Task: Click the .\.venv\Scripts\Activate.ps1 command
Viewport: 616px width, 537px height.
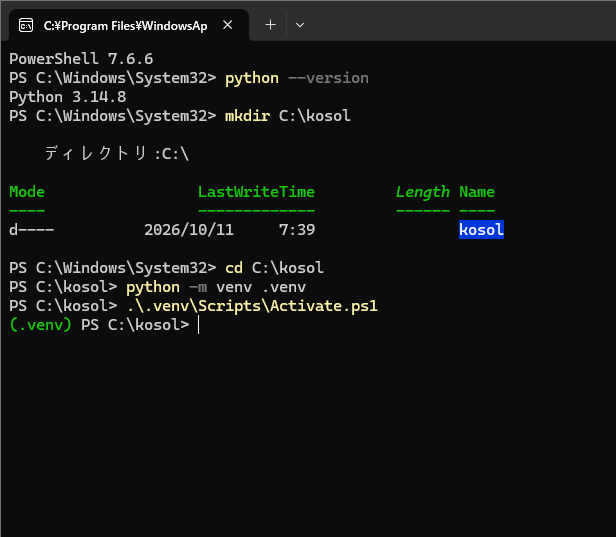Action: click(x=252, y=306)
